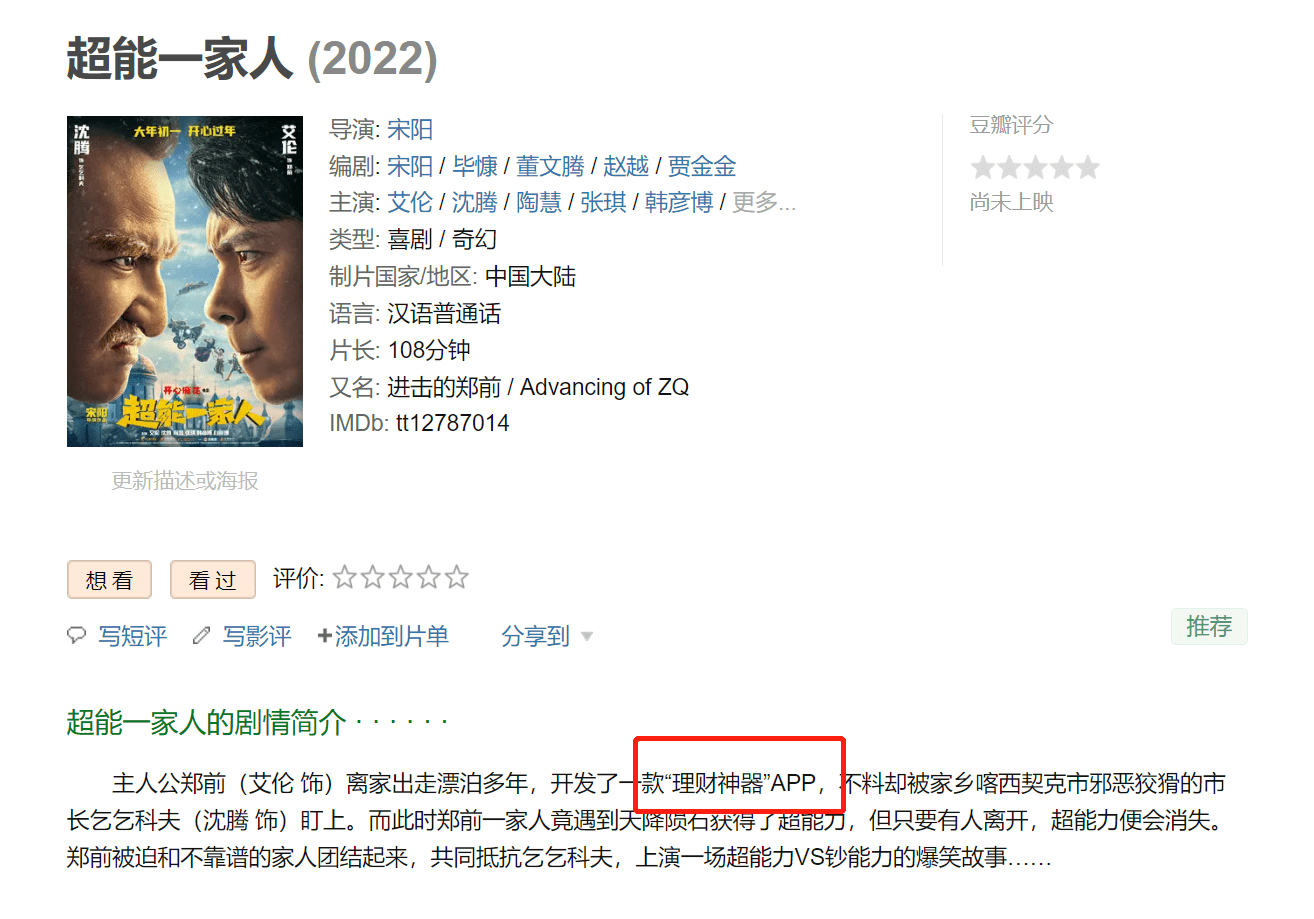
Task: Mark movie as 想看
Action: (x=109, y=580)
